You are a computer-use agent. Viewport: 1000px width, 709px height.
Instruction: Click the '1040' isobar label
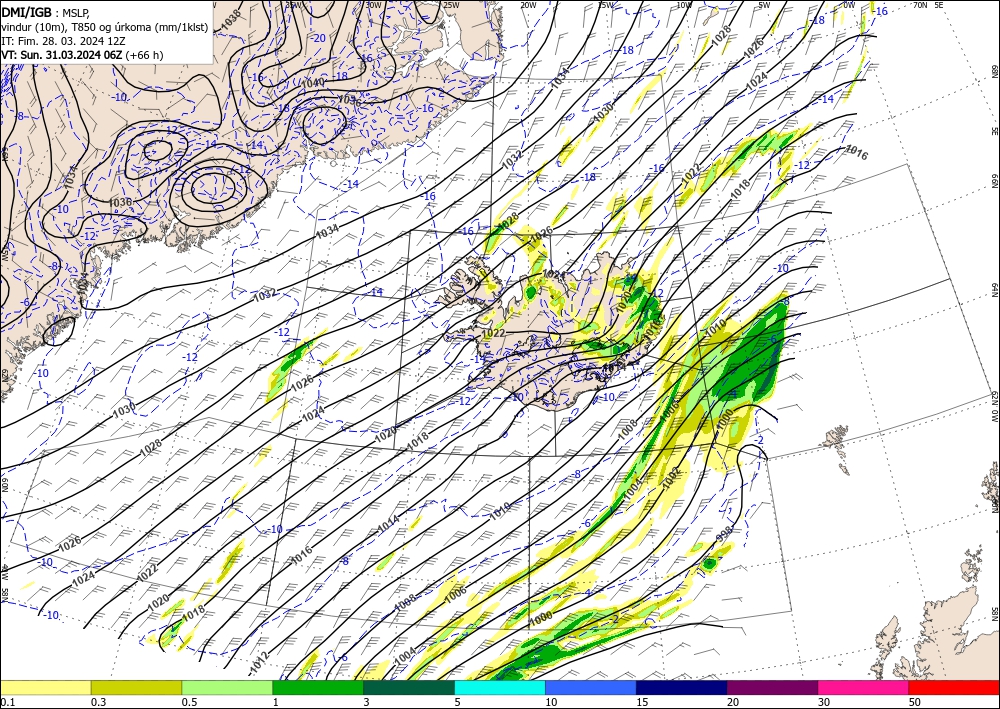click(x=312, y=83)
